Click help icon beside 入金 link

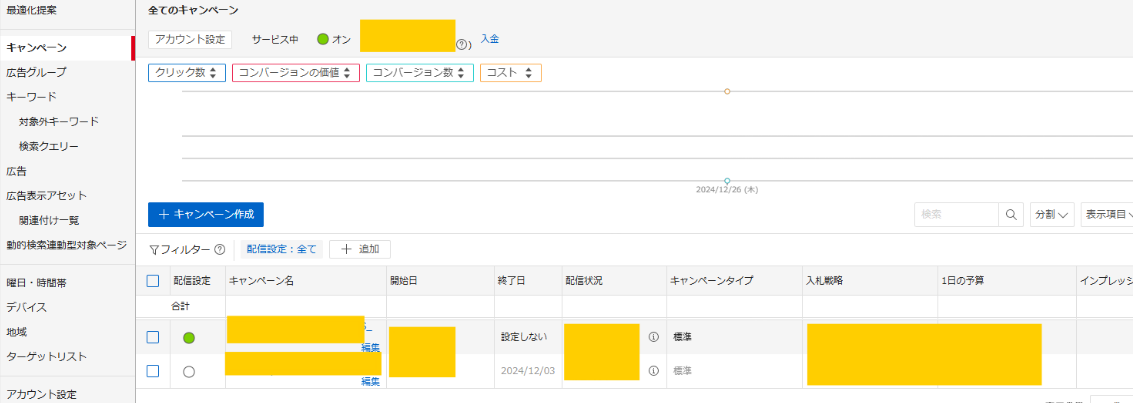(x=462, y=45)
